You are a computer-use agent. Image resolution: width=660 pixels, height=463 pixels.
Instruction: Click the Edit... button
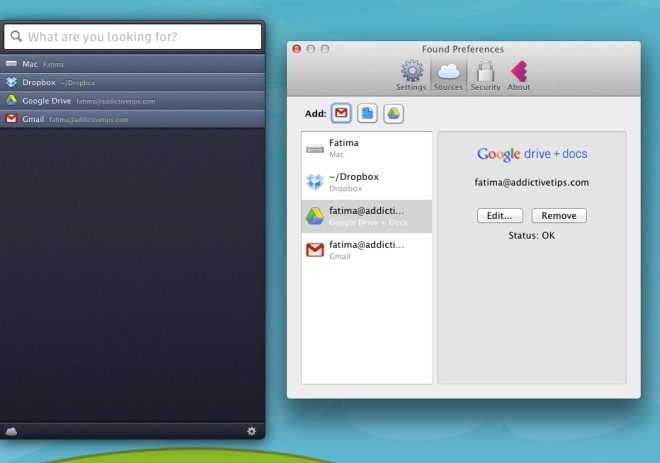500,215
